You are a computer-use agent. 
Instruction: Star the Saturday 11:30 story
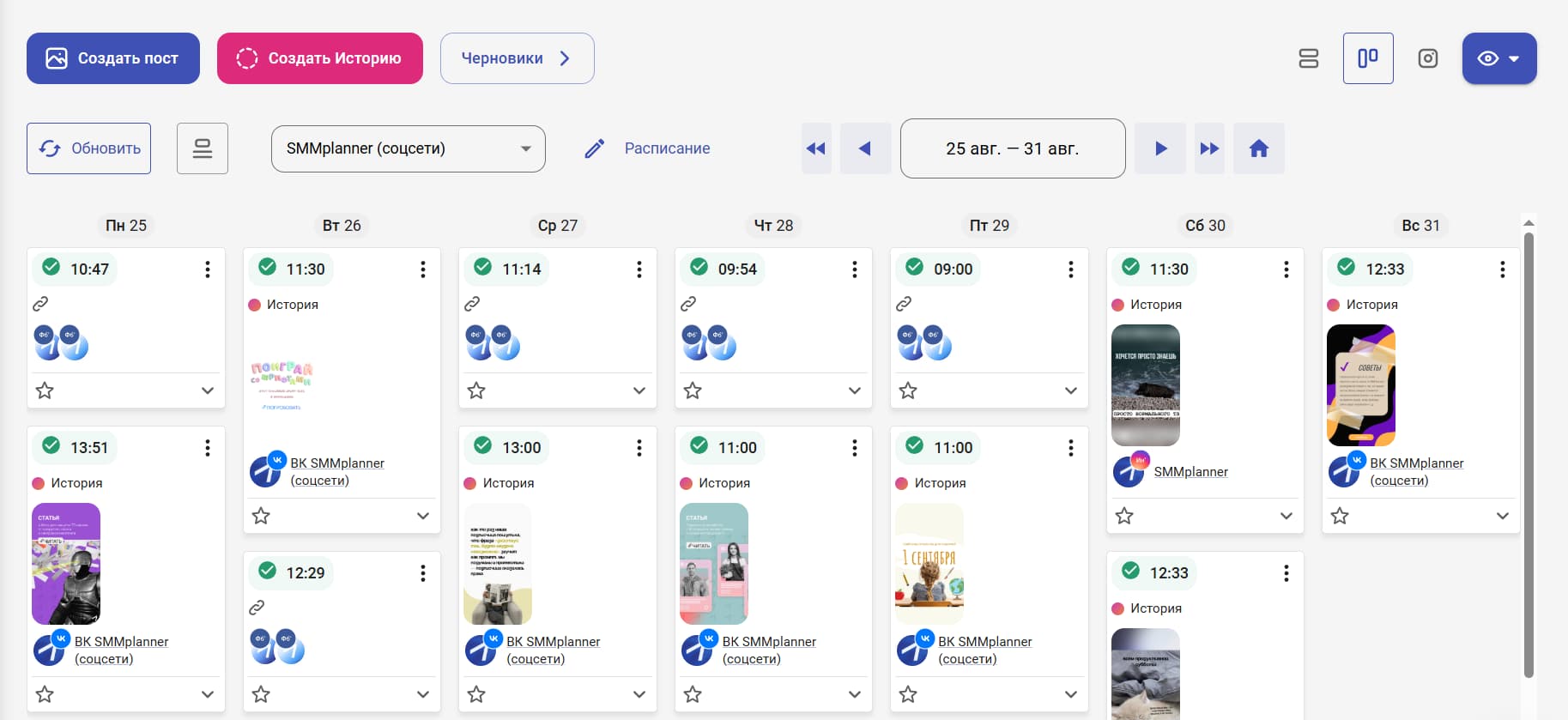pos(1124,516)
